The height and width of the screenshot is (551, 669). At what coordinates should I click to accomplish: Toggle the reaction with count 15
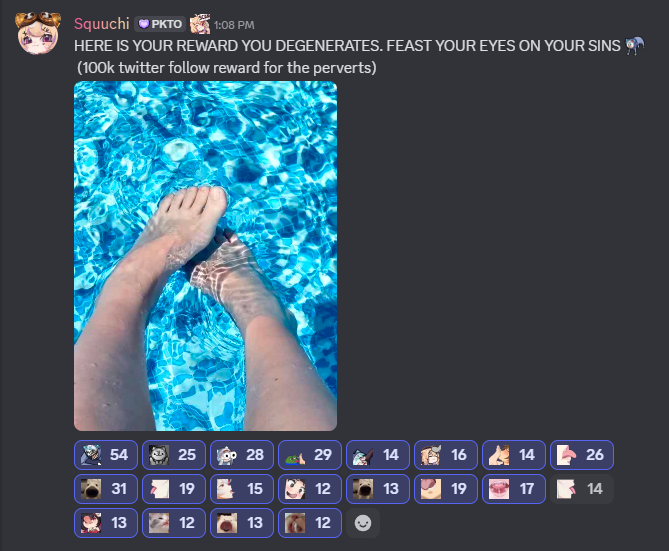click(242, 489)
